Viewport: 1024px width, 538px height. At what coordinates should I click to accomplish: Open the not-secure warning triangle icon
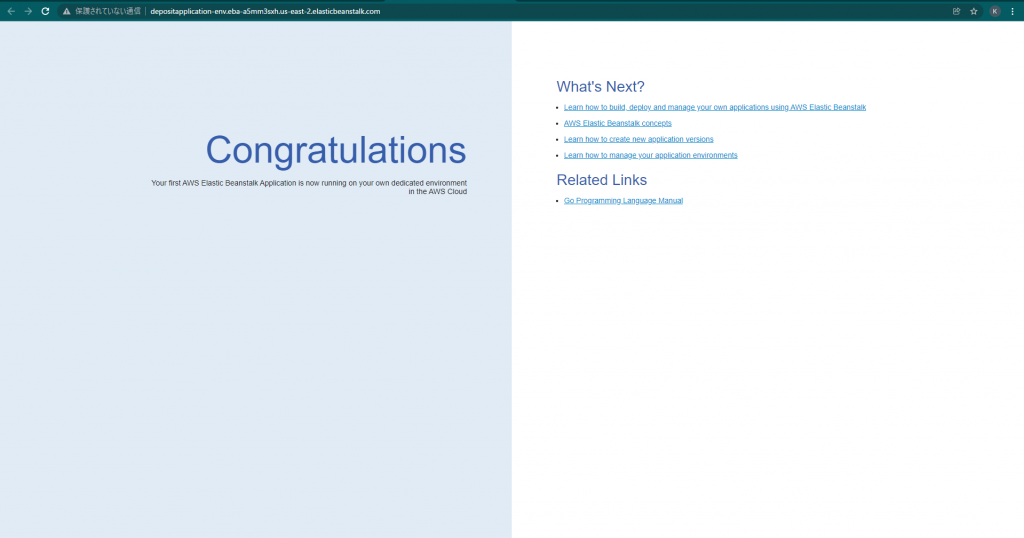[x=67, y=11]
